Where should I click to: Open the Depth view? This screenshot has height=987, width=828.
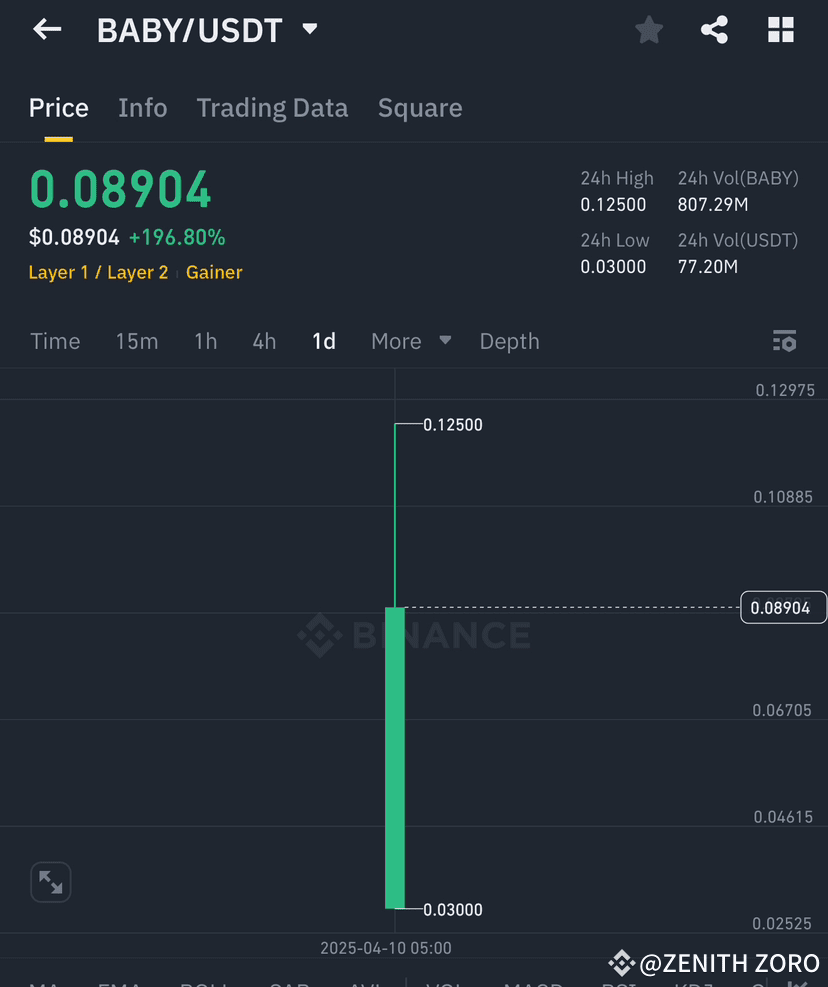pyautogui.click(x=509, y=341)
